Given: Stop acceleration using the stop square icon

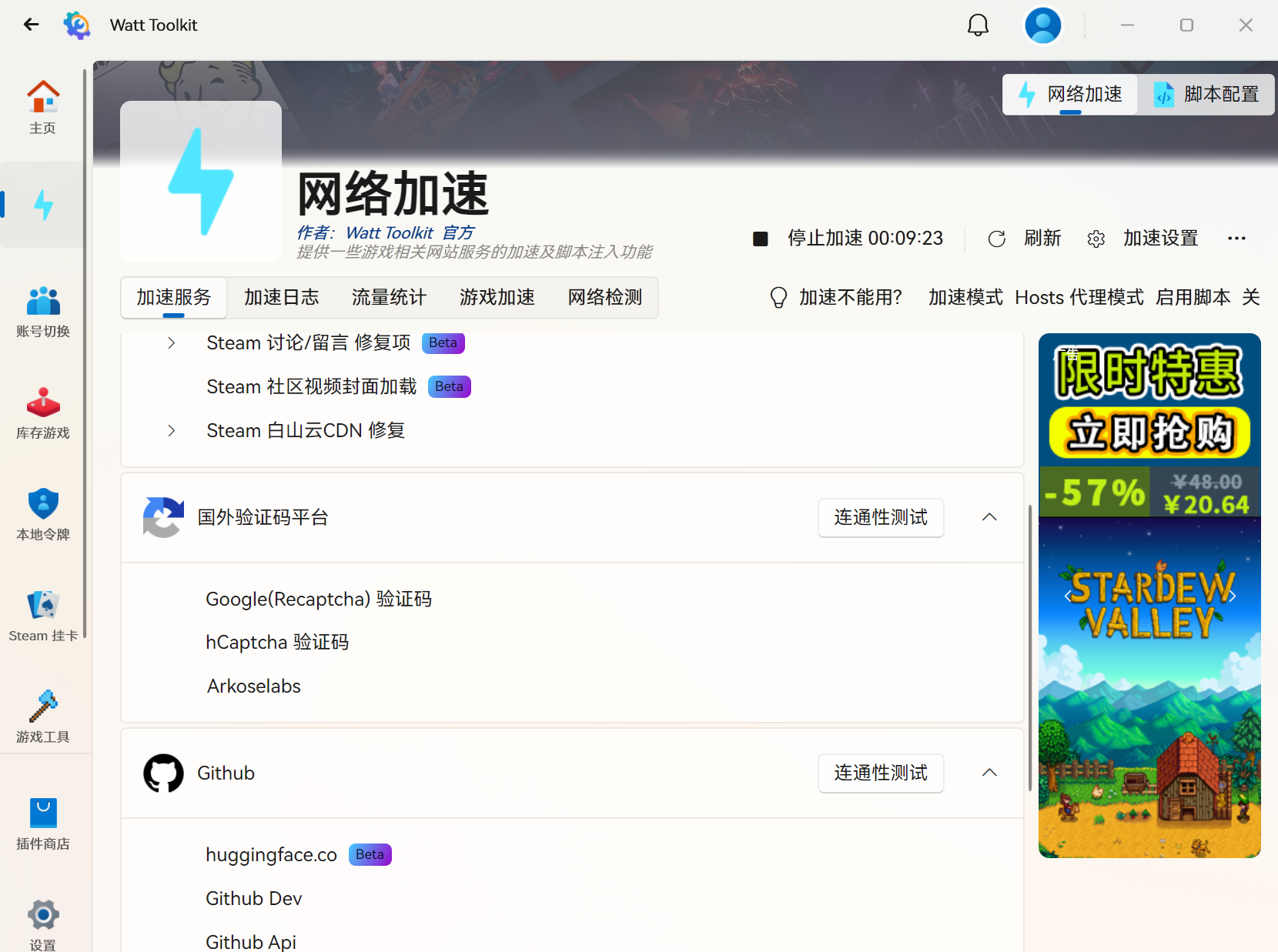Looking at the screenshot, I should click(761, 238).
